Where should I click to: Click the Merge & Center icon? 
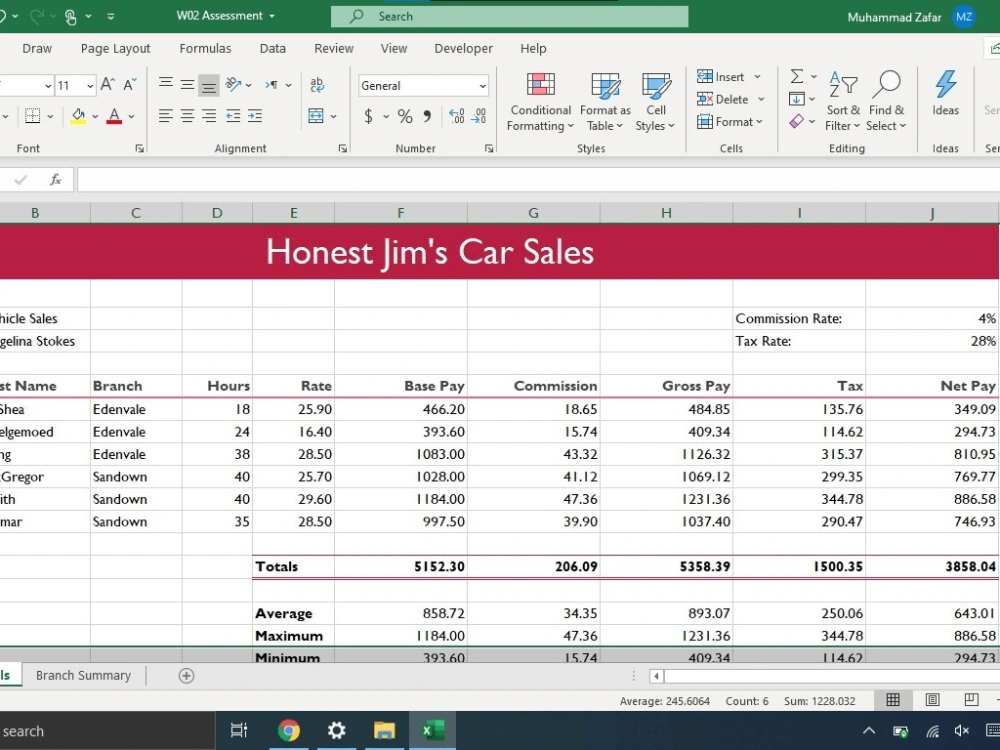click(317, 116)
